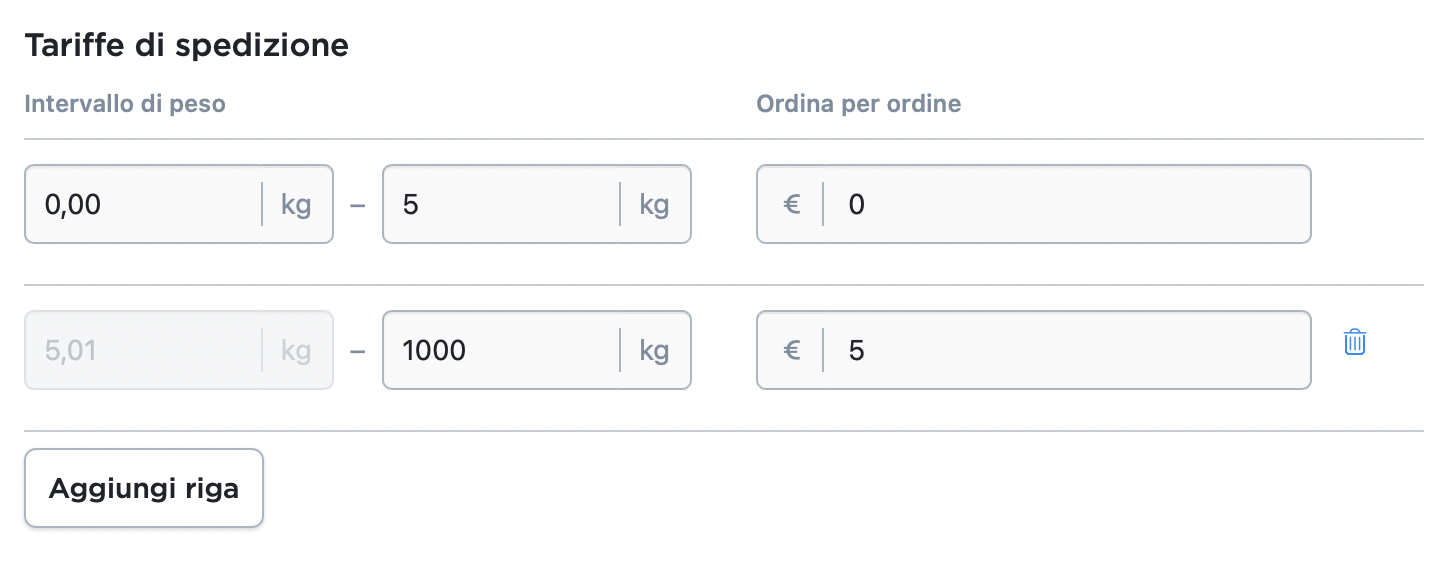
Task: Click the kg unit beside the 0,00 value
Action: point(296,205)
